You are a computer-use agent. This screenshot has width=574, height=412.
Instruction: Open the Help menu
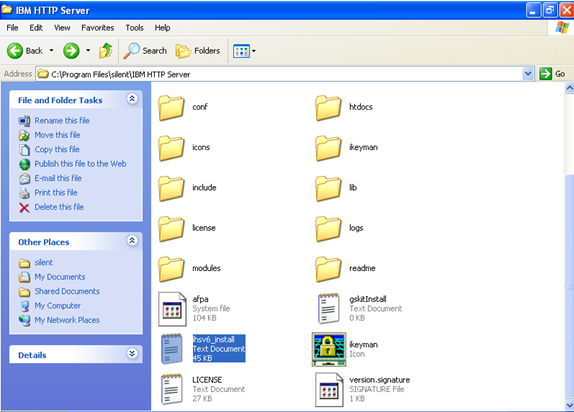[x=162, y=28]
